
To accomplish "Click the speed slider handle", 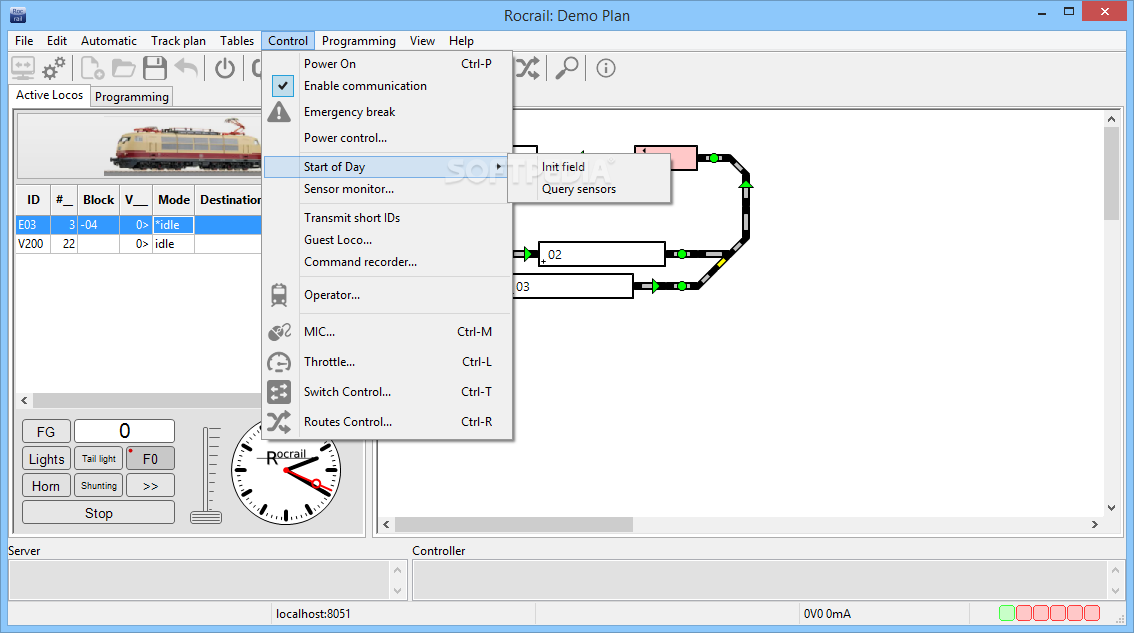I will tap(206, 517).
